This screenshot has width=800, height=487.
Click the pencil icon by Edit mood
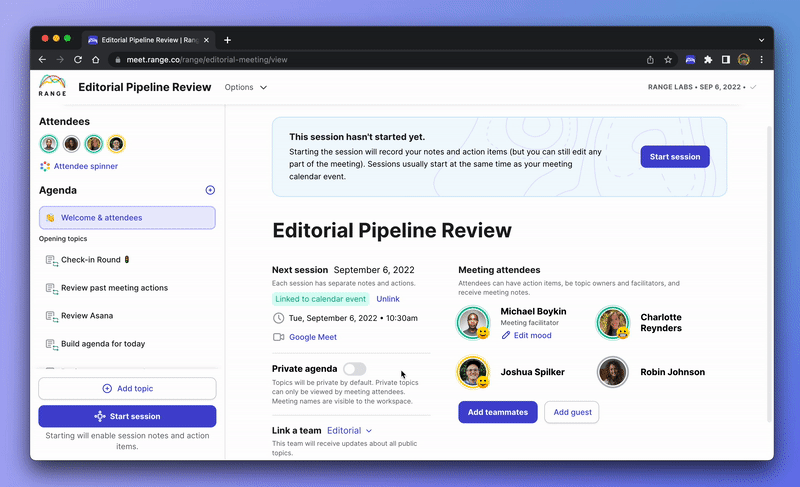pos(506,335)
